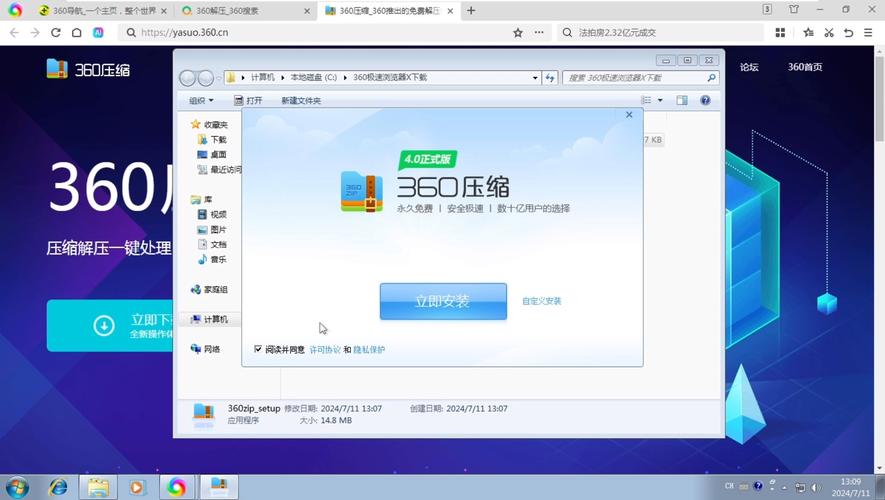Switch to the 360导航 tab
This screenshot has width=885, height=500.
102,11
